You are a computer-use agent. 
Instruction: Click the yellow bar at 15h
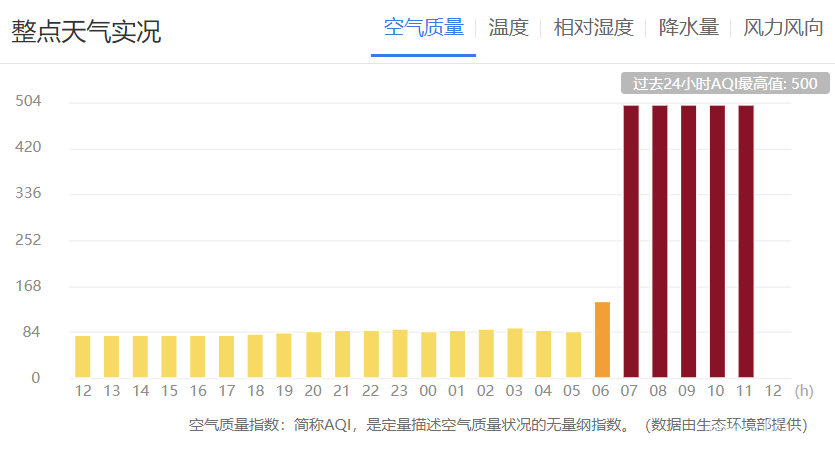(169, 357)
